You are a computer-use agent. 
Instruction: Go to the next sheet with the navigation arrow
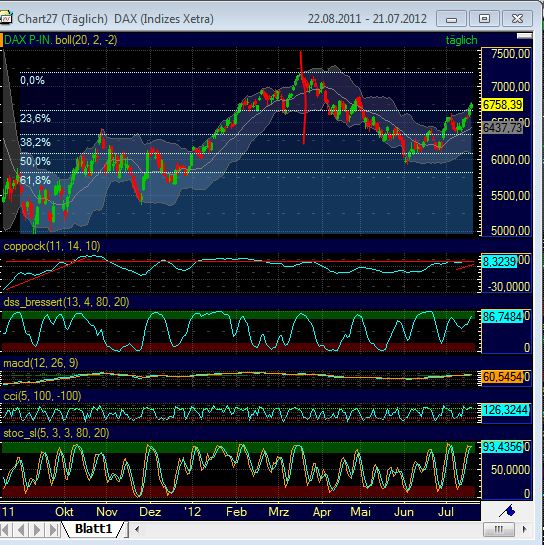pos(37,530)
